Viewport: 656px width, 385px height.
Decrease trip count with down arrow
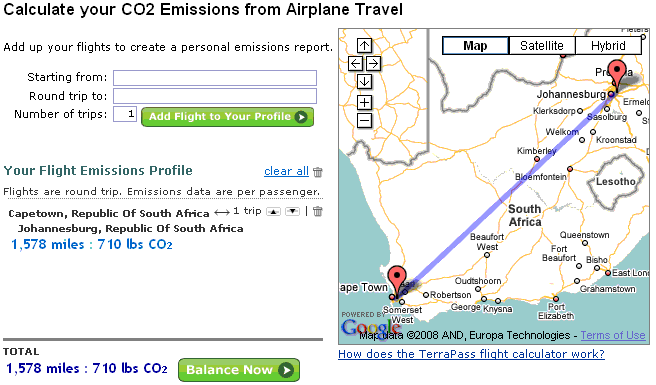(292, 212)
